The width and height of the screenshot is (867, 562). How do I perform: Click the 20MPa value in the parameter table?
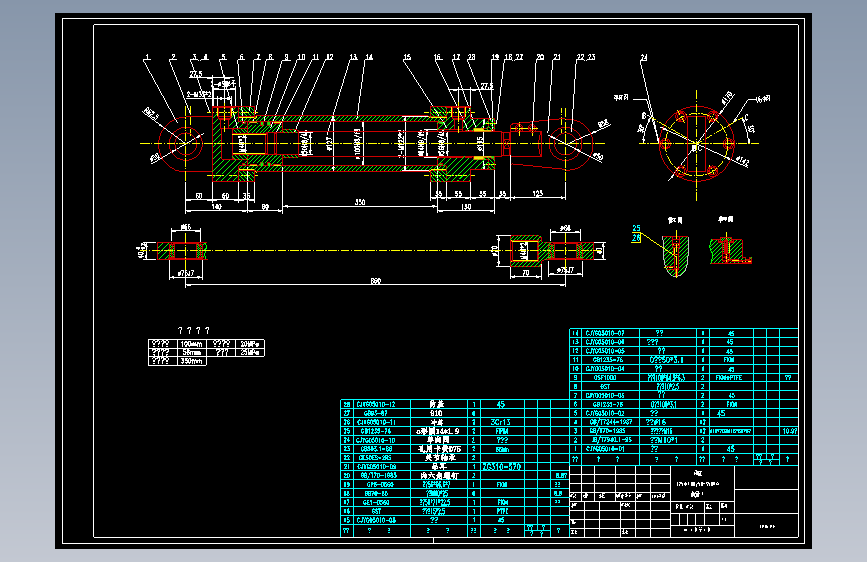[250, 344]
